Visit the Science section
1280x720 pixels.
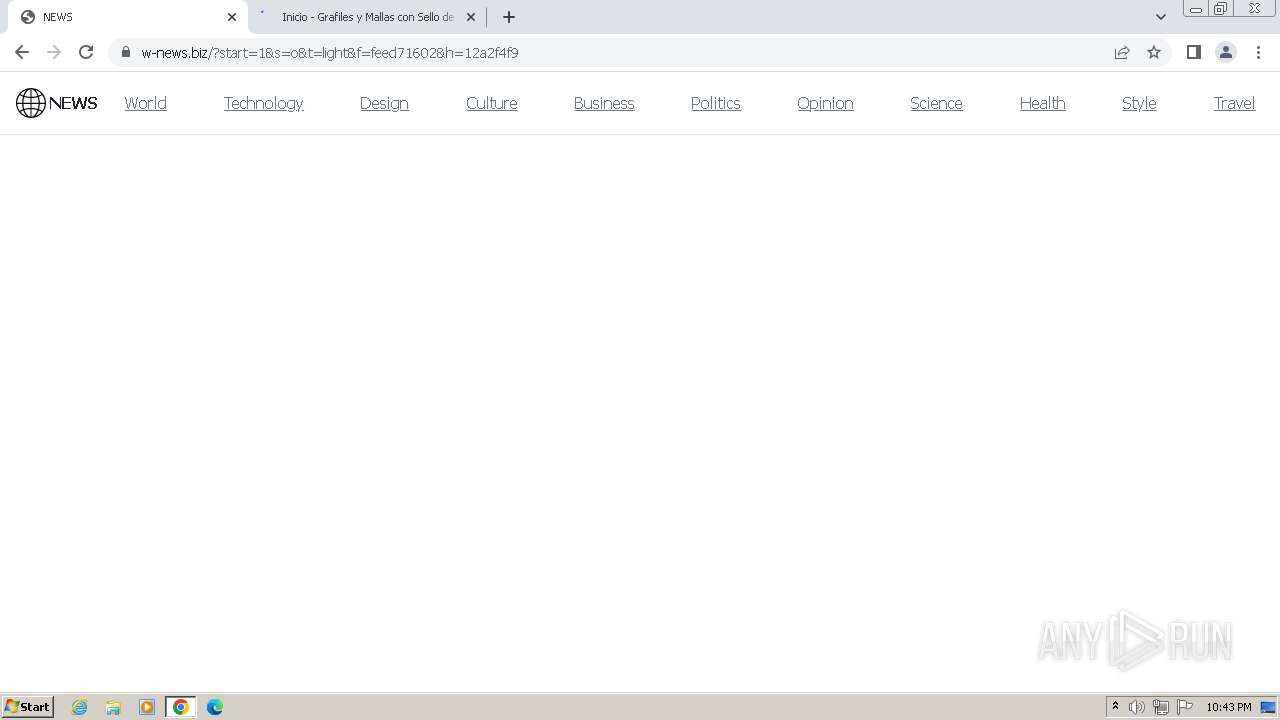pos(936,103)
